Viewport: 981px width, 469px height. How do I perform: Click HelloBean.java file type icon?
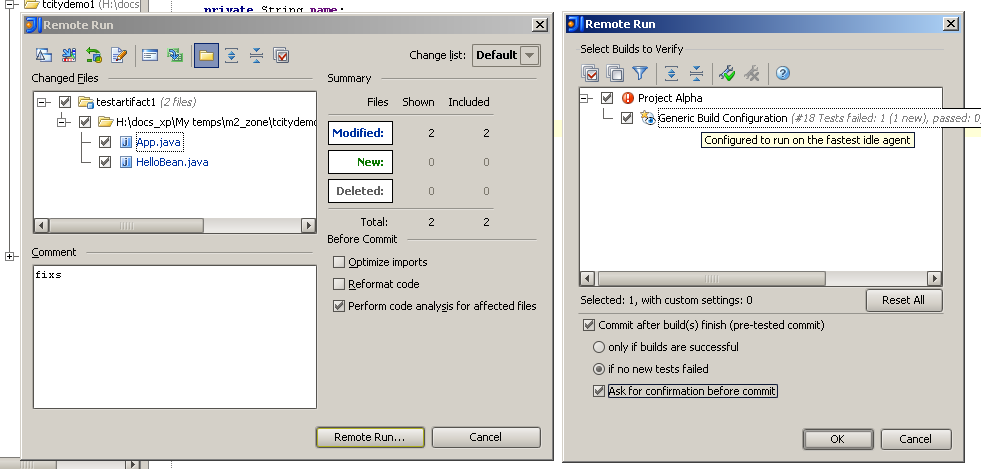126,163
